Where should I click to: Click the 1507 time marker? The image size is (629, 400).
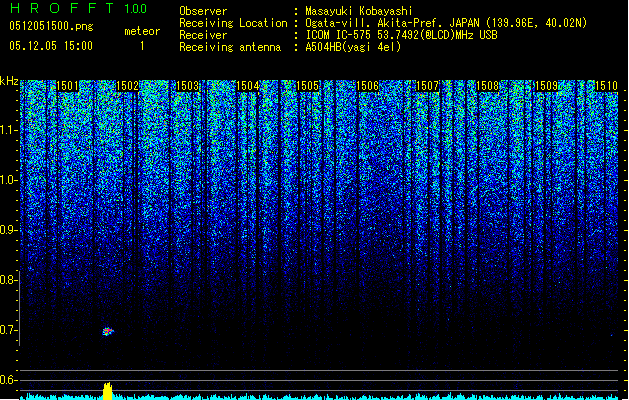click(428, 86)
